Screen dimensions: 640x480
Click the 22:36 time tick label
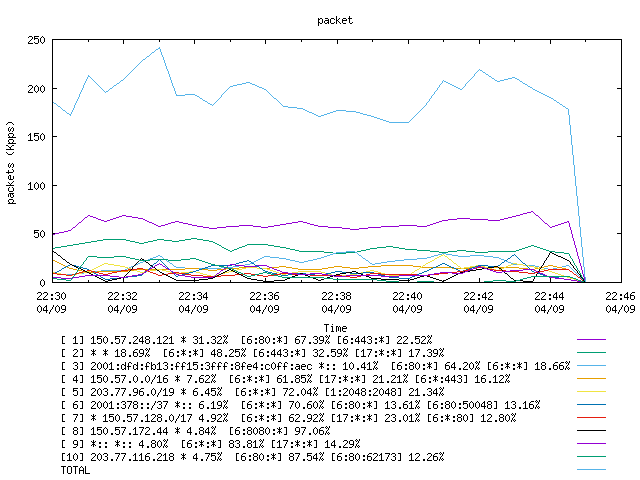264,296
